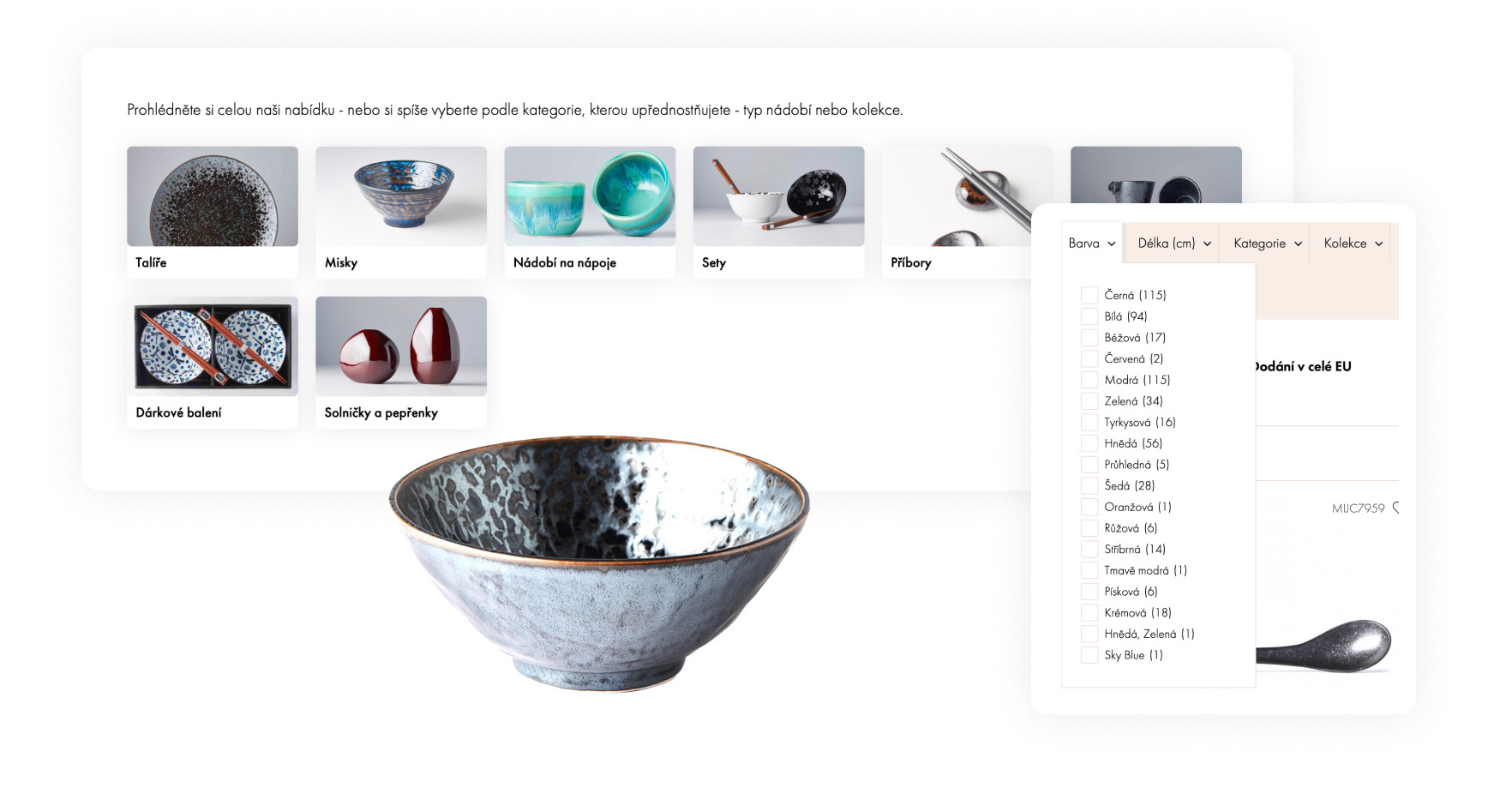Collapse the Barva filter dropdown

pos(1092,244)
